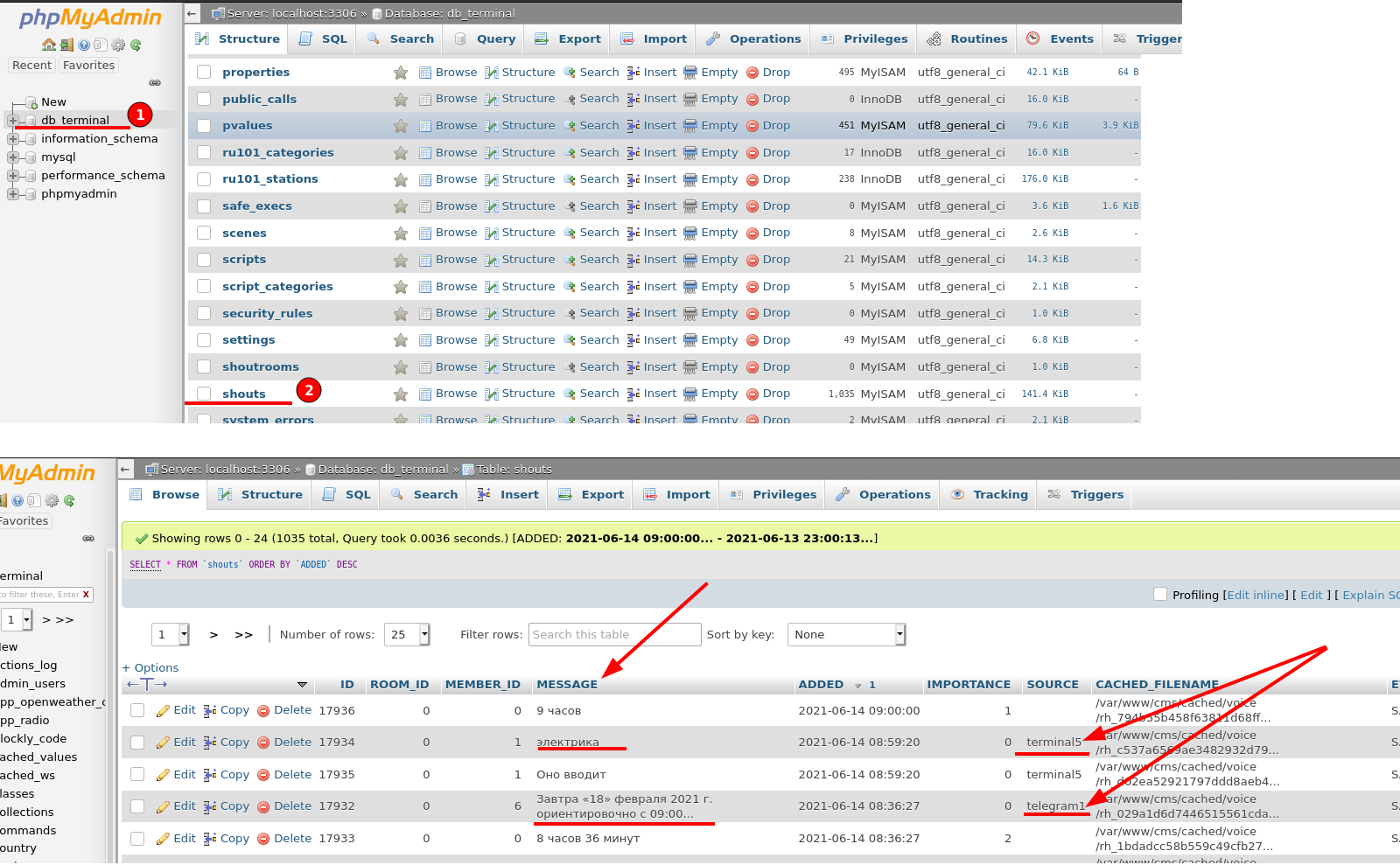Expand the phpmyadmin database node
The image size is (1400, 865).
13,194
